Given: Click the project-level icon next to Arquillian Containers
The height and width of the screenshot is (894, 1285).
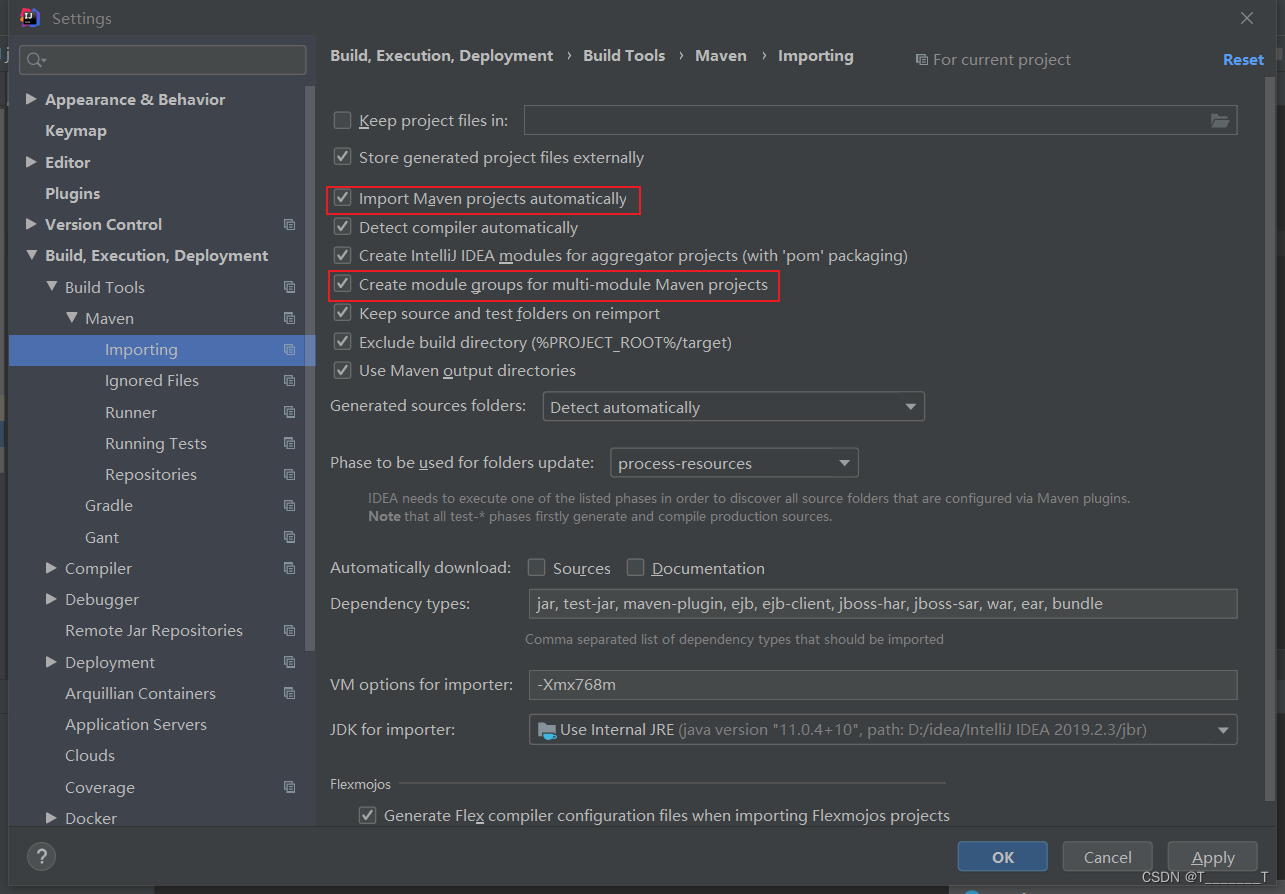Looking at the screenshot, I should (289, 693).
